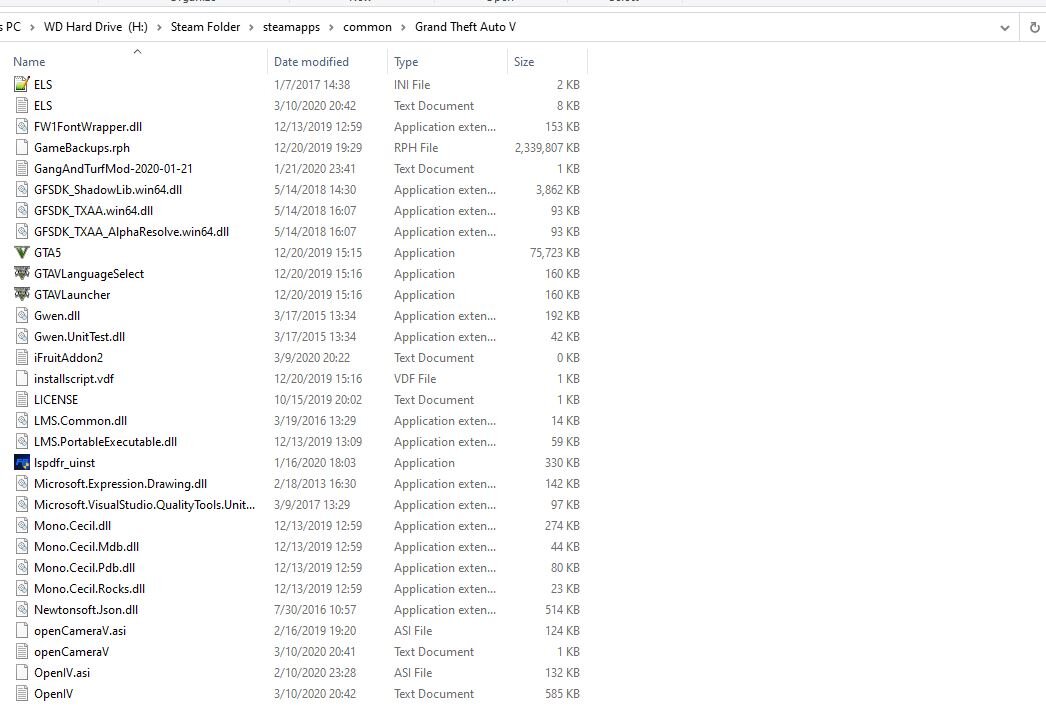Click Grand Theft Auto V in address bar
1046x720 pixels.
pos(466,27)
